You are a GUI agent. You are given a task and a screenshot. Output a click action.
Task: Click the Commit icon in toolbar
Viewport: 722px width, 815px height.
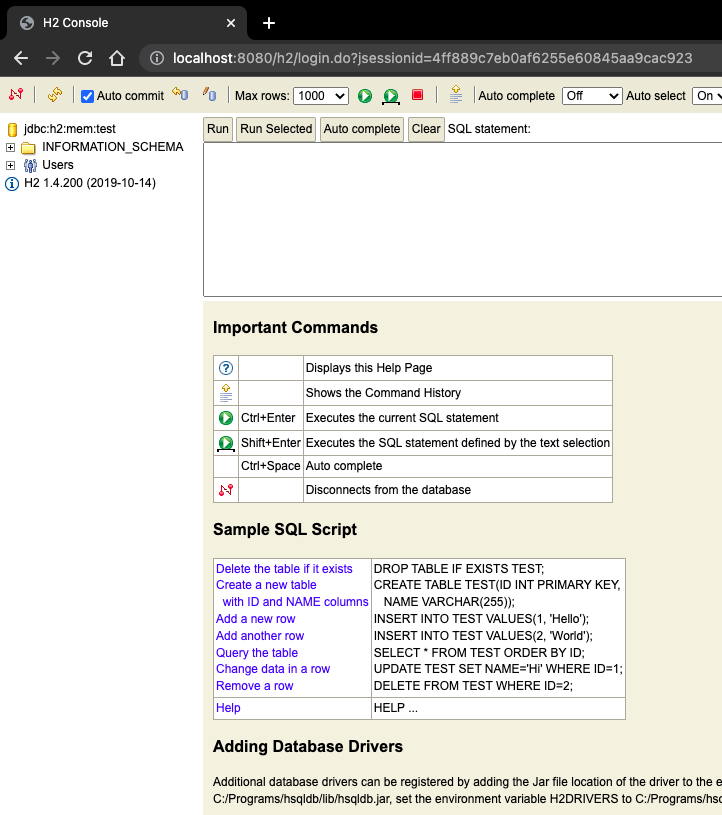[209, 94]
